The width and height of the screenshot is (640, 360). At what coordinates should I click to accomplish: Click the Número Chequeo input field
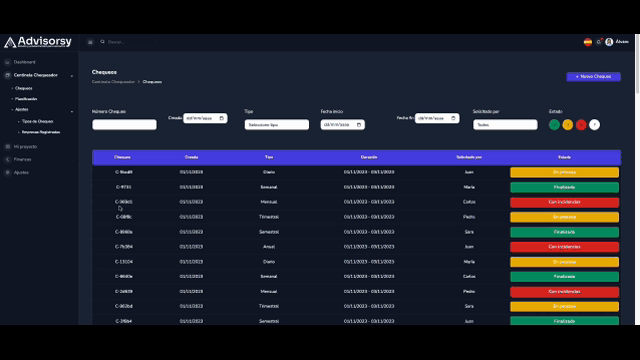[124, 124]
